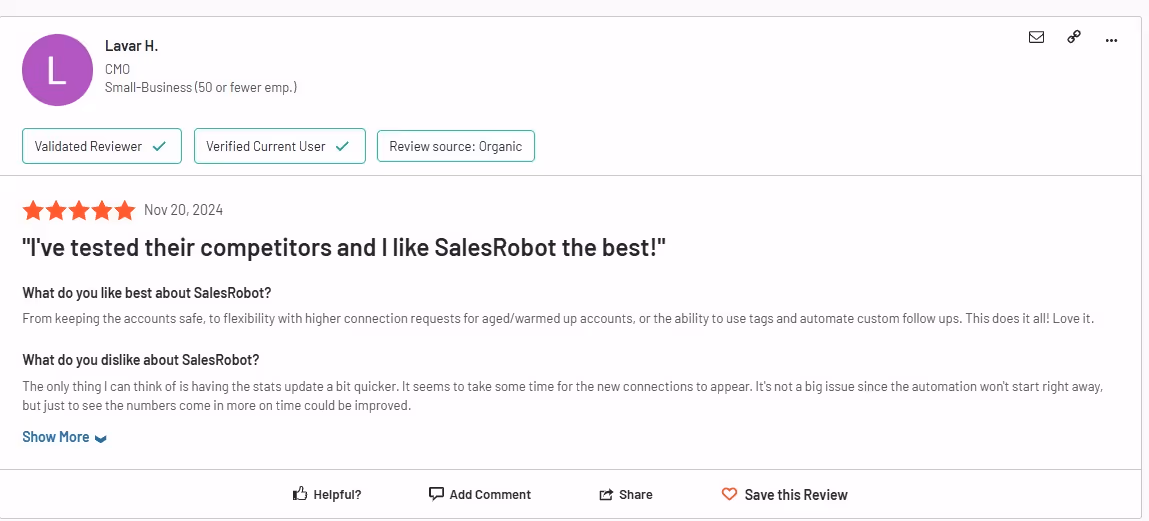This screenshot has height=521, width=1149.
Task: Mark review as Helpful
Action: (327, 495)
